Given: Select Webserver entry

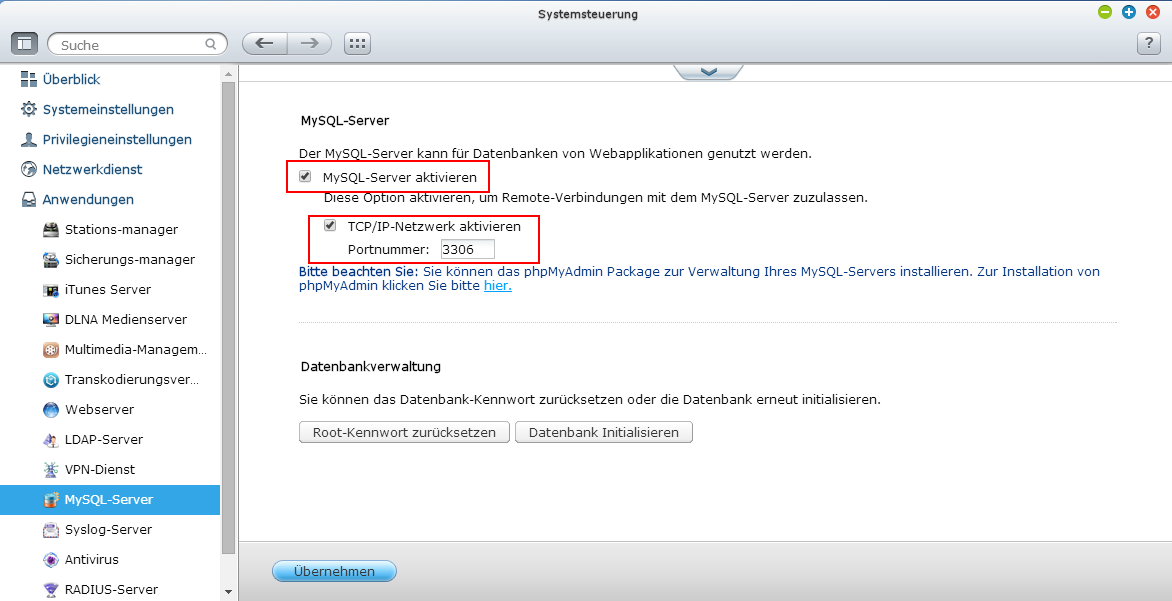Looking at the screenshot, I should tap(99, 410).
